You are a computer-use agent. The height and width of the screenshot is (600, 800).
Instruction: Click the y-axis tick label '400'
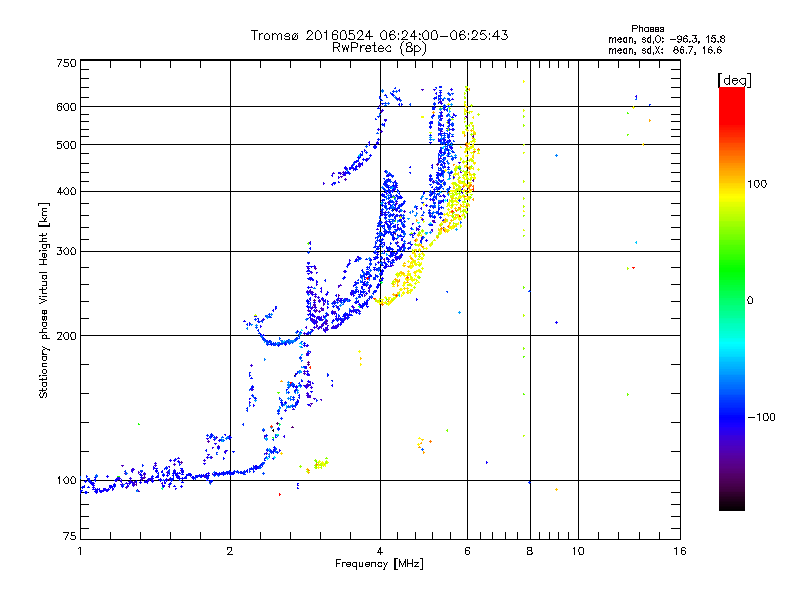[66, 191]
